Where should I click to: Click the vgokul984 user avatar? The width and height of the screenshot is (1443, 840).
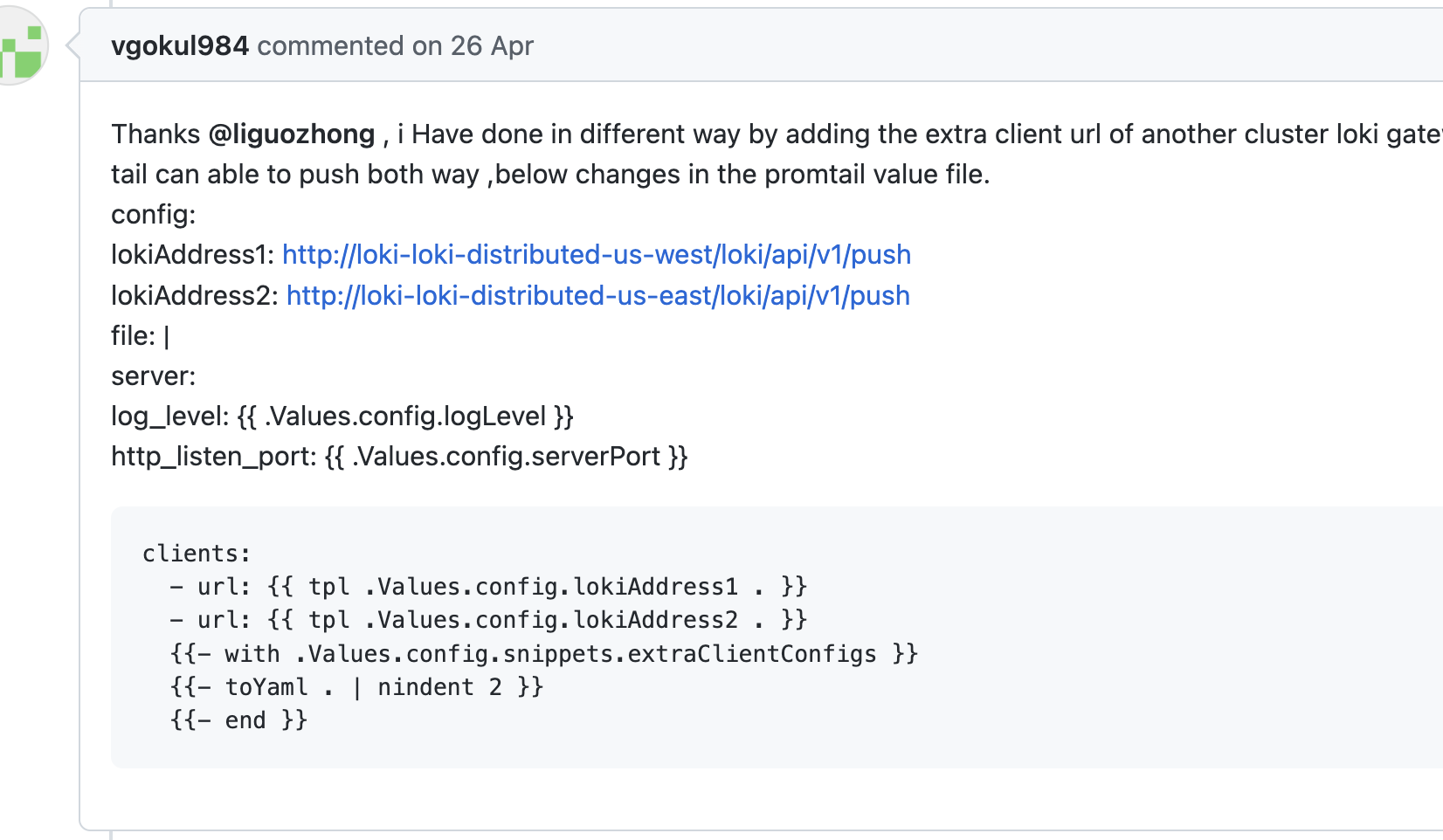point(21,47)
